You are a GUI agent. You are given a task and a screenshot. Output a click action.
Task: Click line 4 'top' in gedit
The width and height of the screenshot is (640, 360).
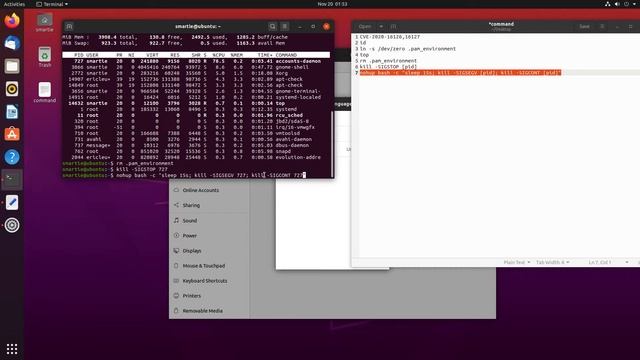point(364,55)
